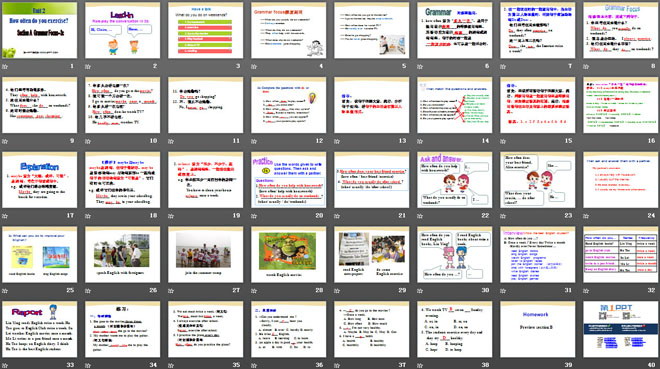Select slide 3 with colored weekend activity bars
660x369 pixels.
point(205,30)
